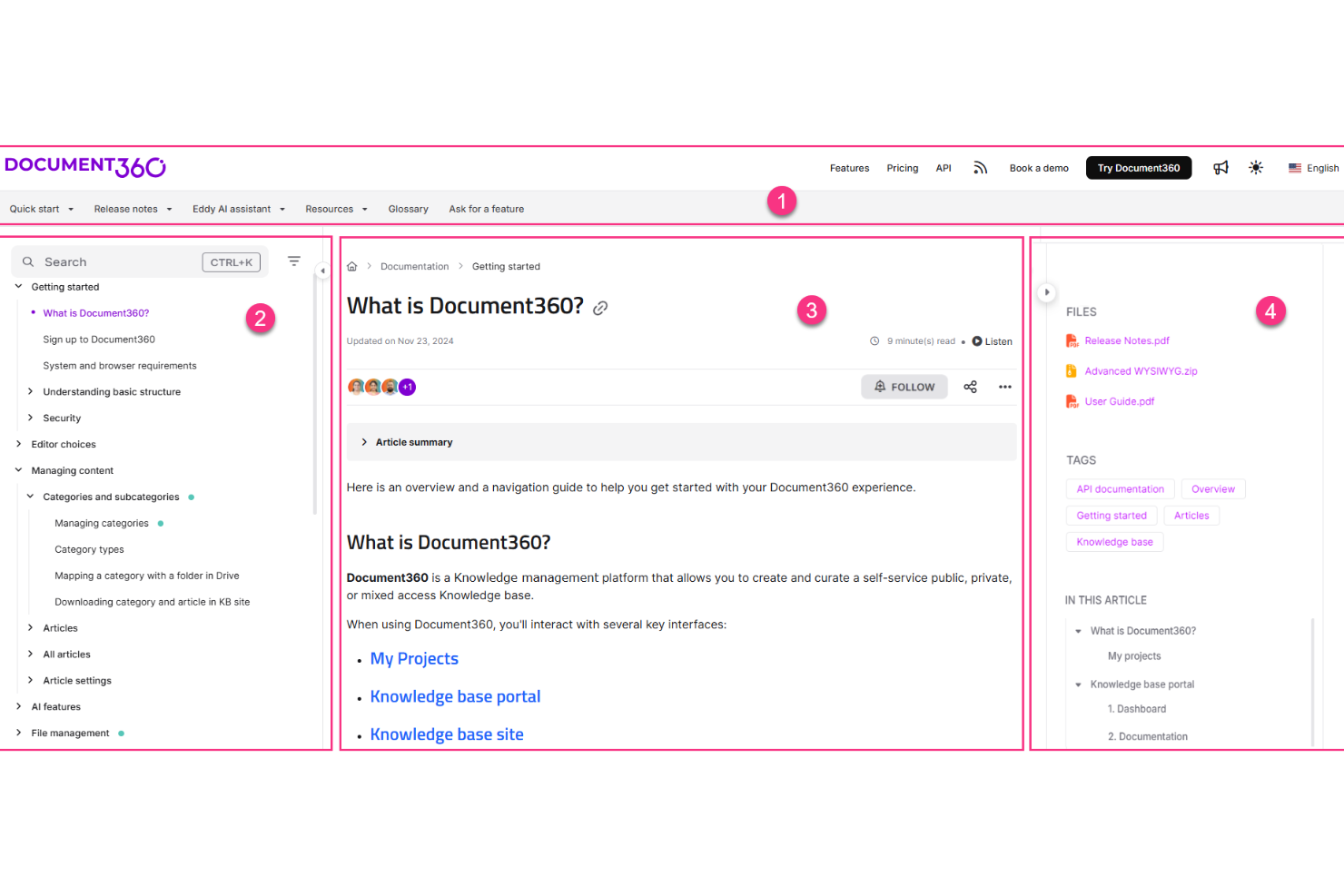
Task: Expand the right panel arrow
Action: coord(1047,292)
